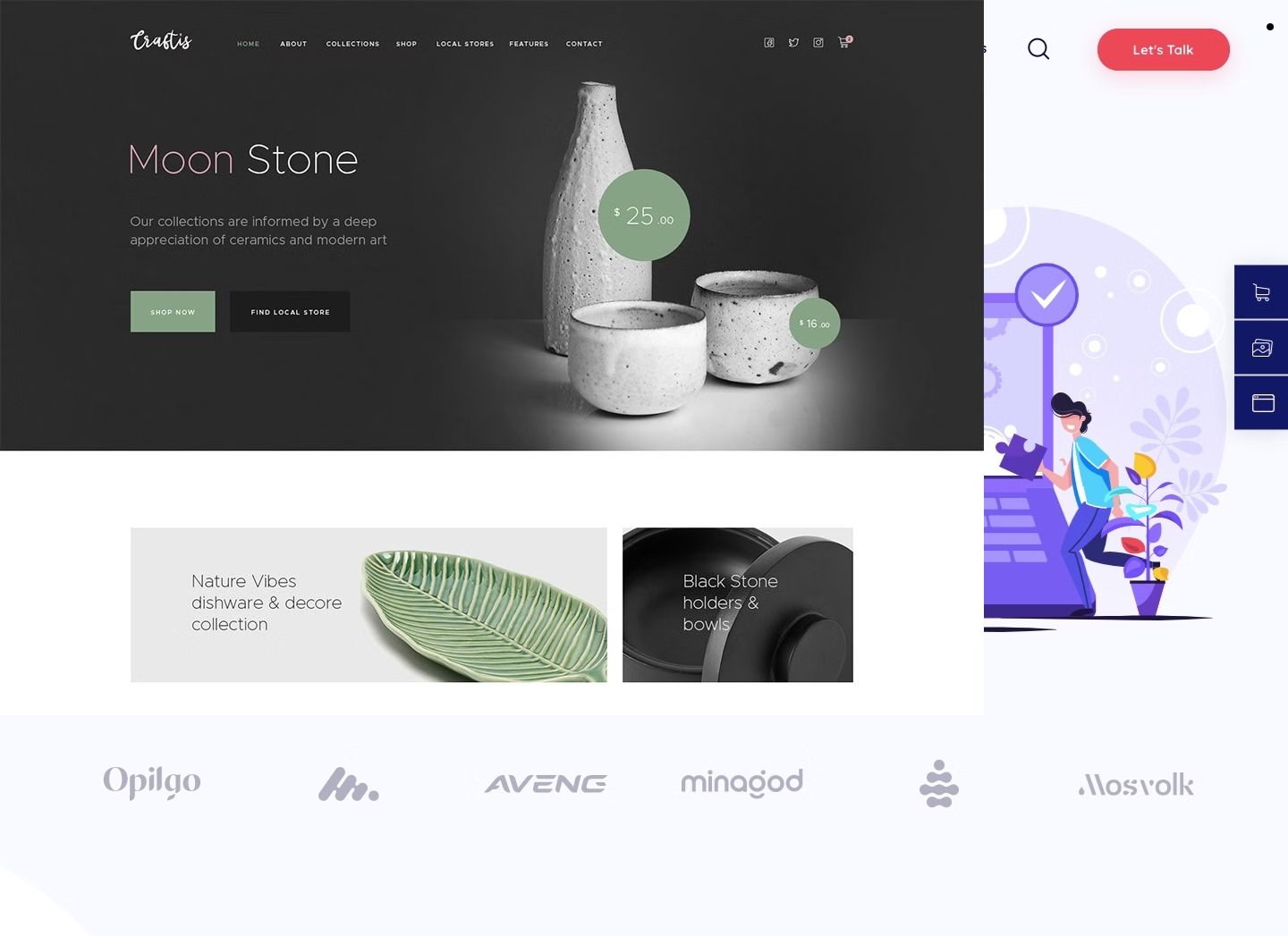
Task: Open the Black Stone holders banner
Action: tap(738, 605)
